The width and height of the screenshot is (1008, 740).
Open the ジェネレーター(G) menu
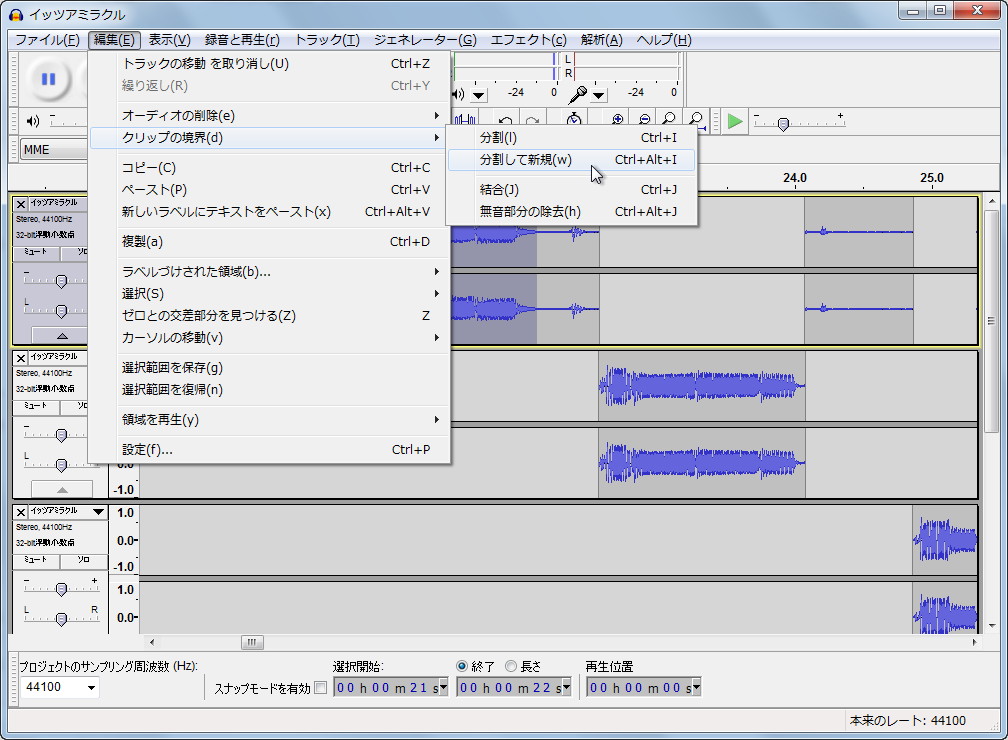425,40
